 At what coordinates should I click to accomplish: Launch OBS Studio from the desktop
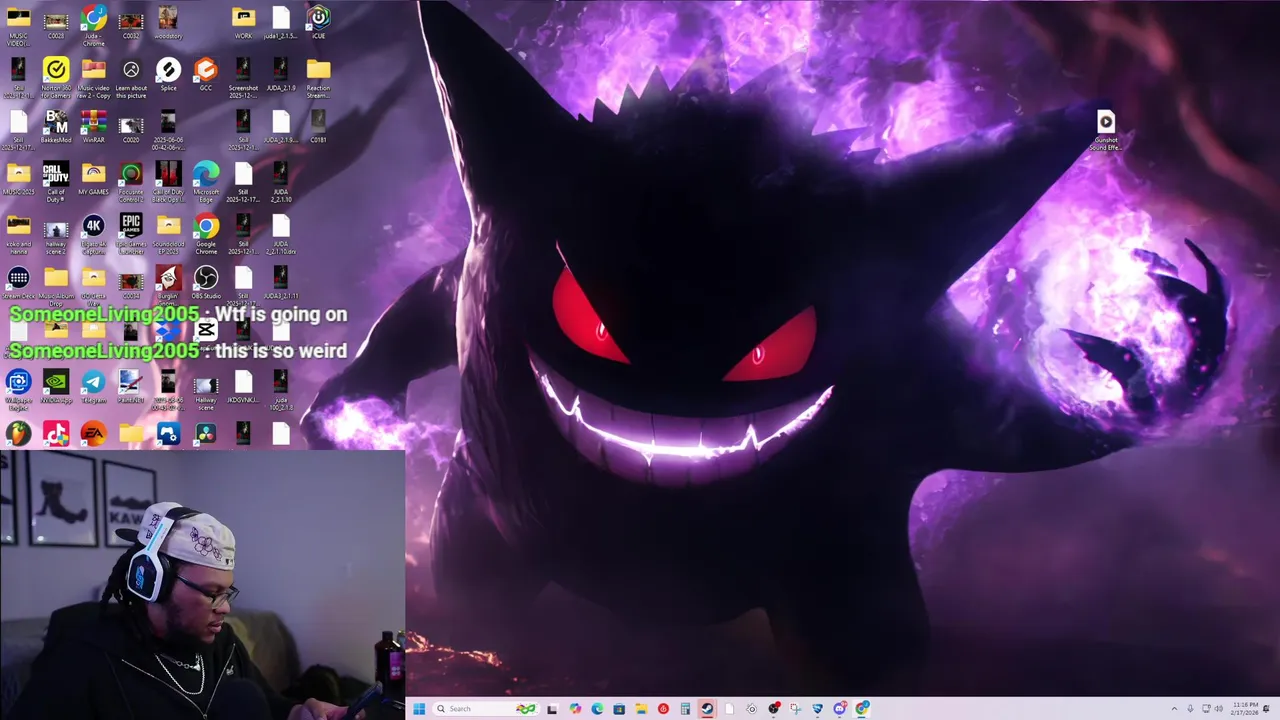(206, 282)
